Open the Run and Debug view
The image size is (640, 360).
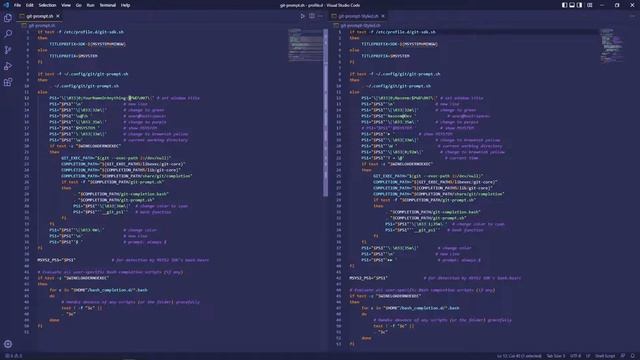tap(8, 66)
